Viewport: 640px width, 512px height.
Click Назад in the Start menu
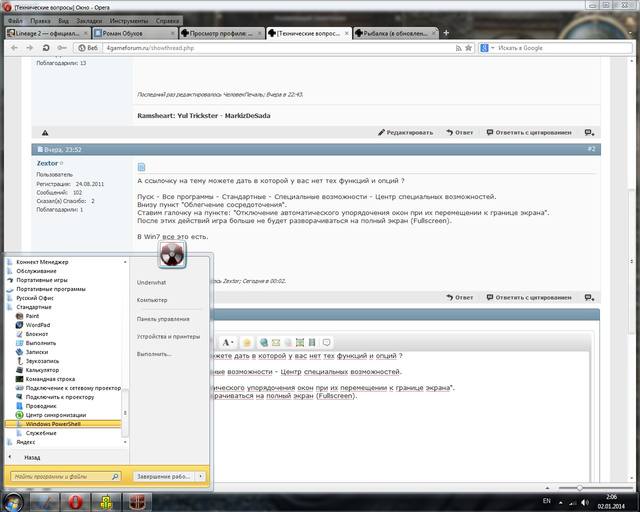coord(32,458)
